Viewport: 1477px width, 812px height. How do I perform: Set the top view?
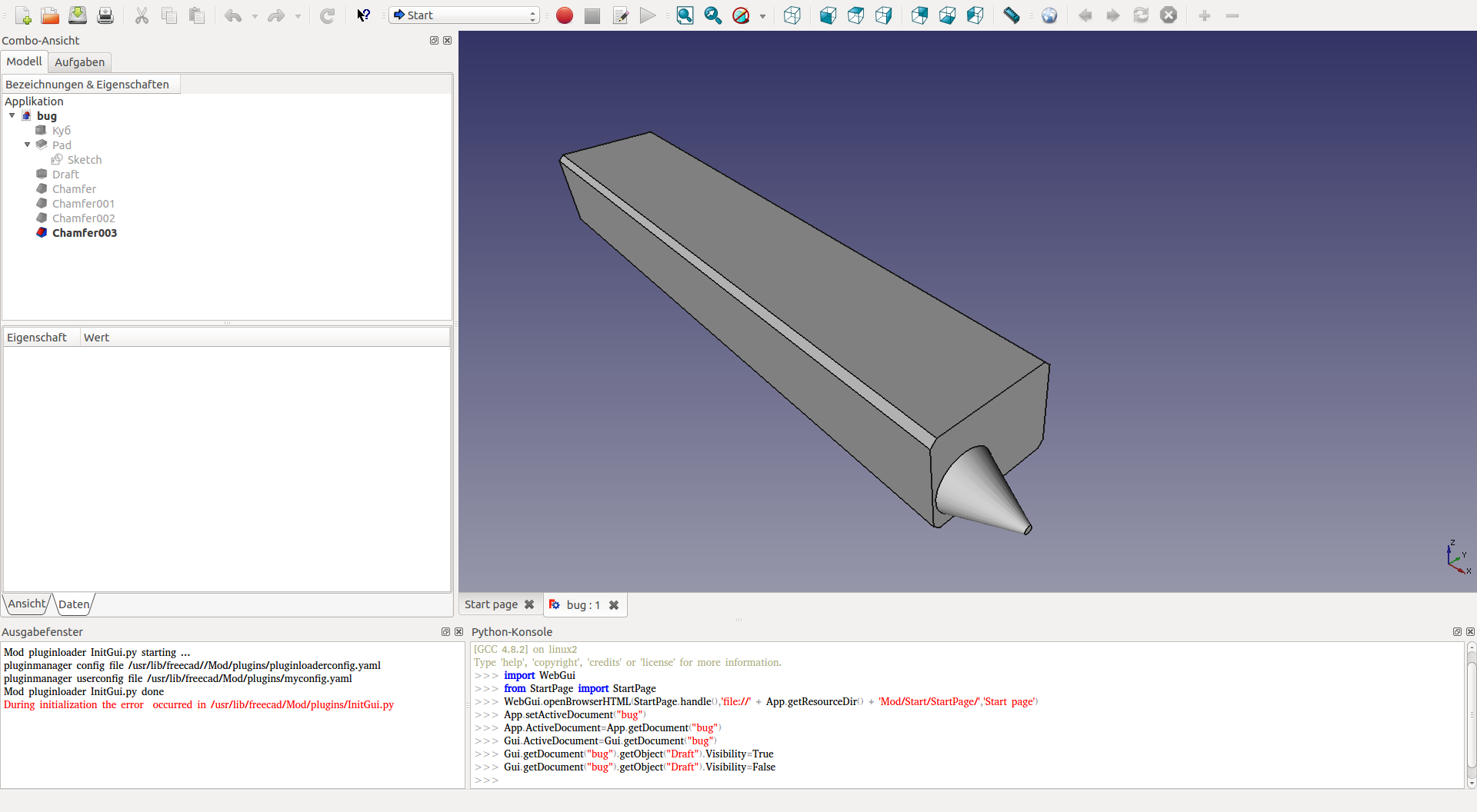coord(856,15)
